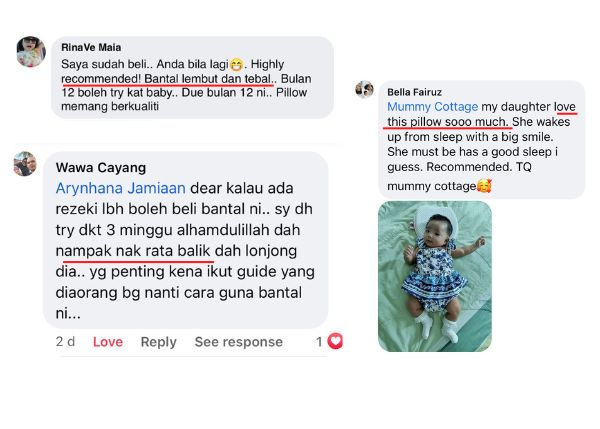
Task: Open Wawa Cayang's profile picture
Action: (x=25, y=164)
